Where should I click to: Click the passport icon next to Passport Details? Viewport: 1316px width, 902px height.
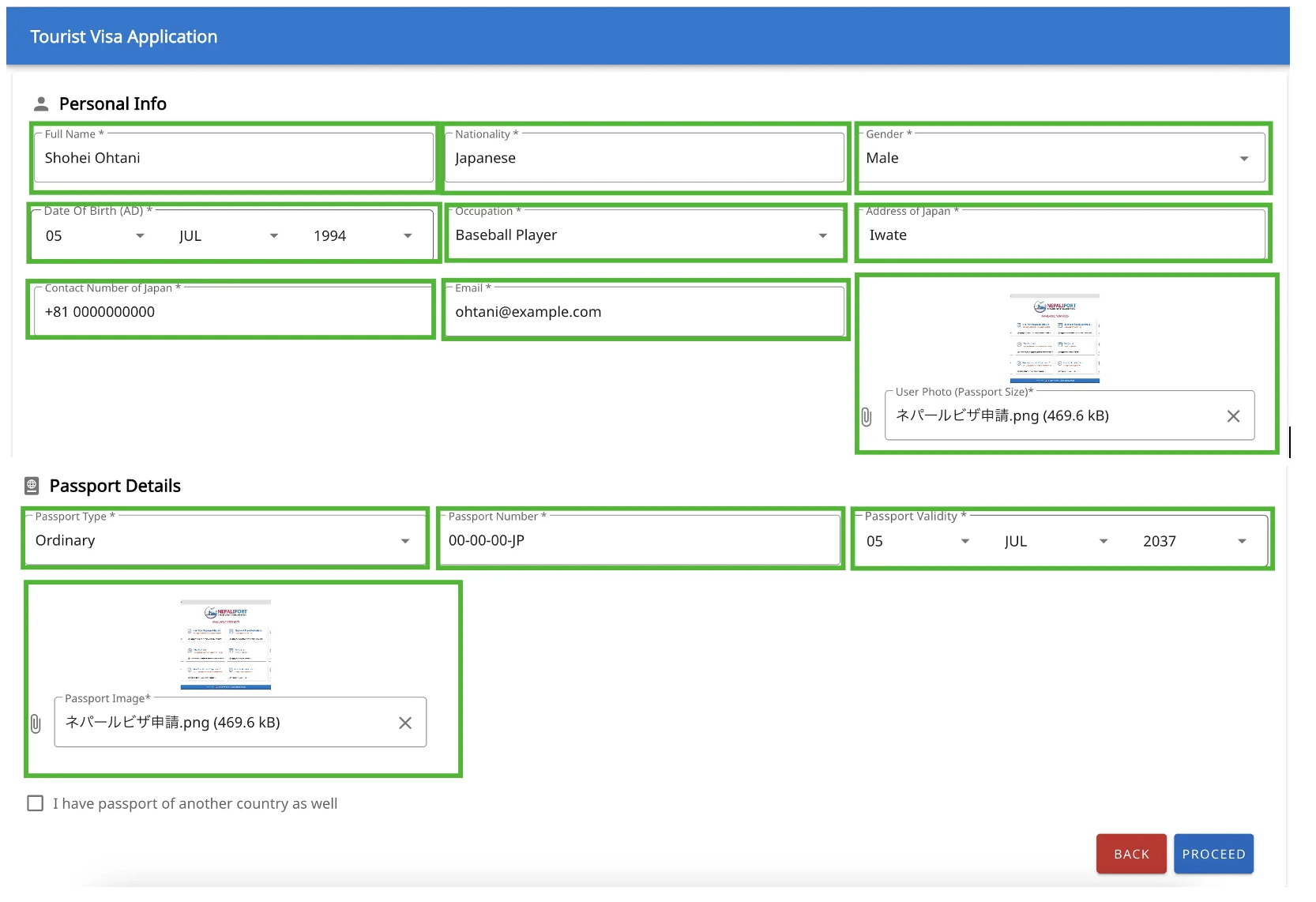pyautogui.click(x=32, y=486)
